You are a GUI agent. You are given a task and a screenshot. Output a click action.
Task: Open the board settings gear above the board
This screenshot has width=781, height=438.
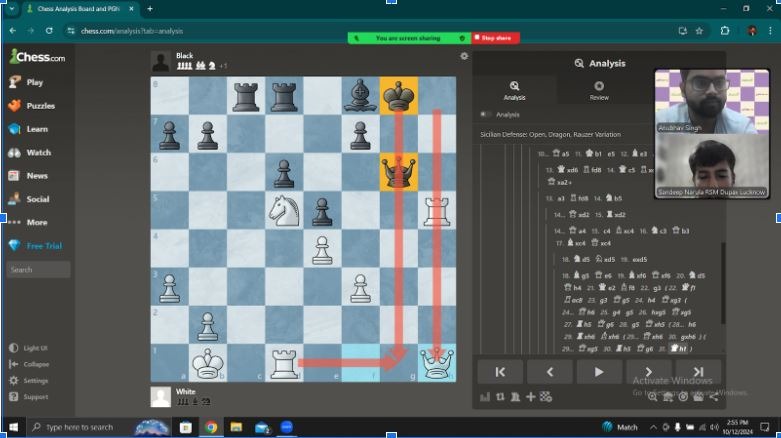coord(464,56)
